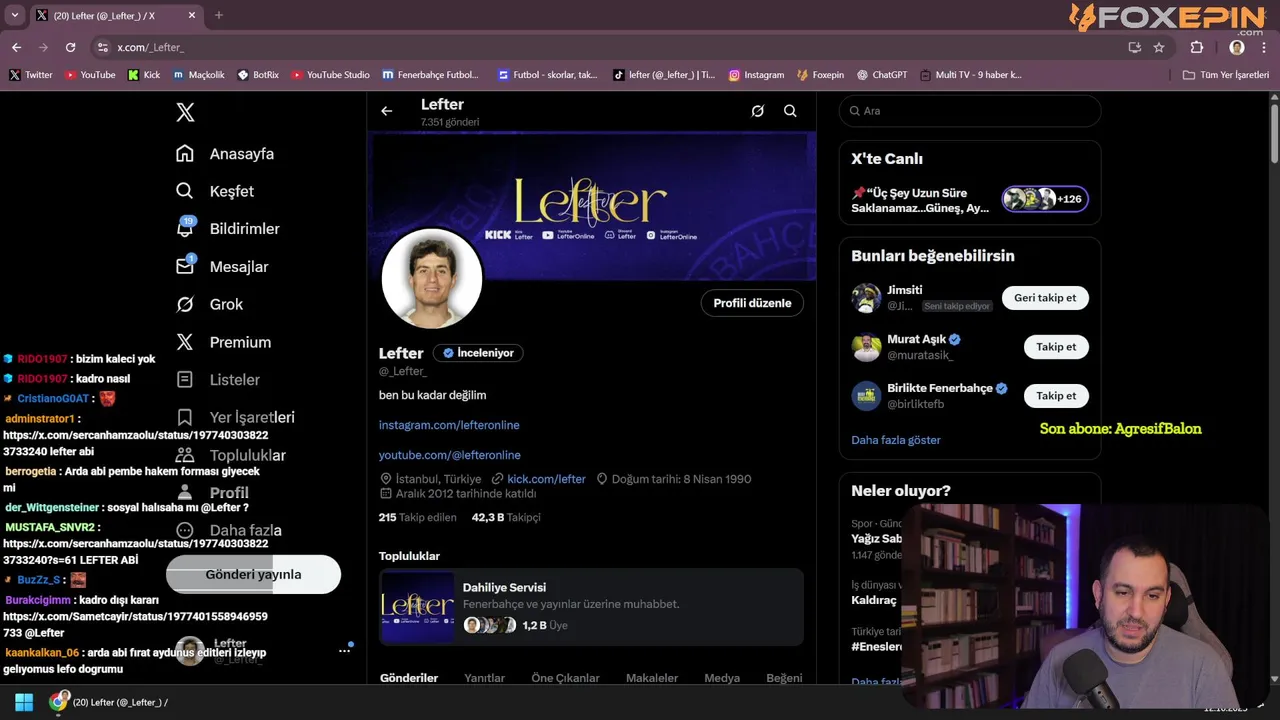Click Profili düzenle button
This screenshot has height=720, width=1280.
click(752, 303)
